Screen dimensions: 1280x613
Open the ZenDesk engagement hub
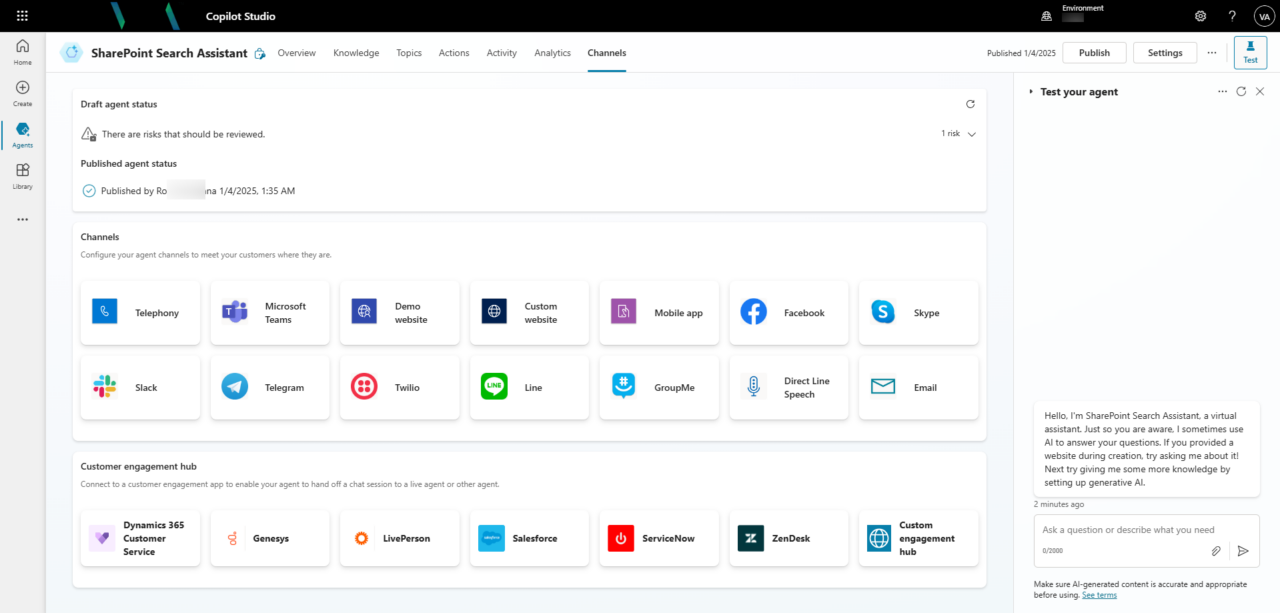[789, 538]
